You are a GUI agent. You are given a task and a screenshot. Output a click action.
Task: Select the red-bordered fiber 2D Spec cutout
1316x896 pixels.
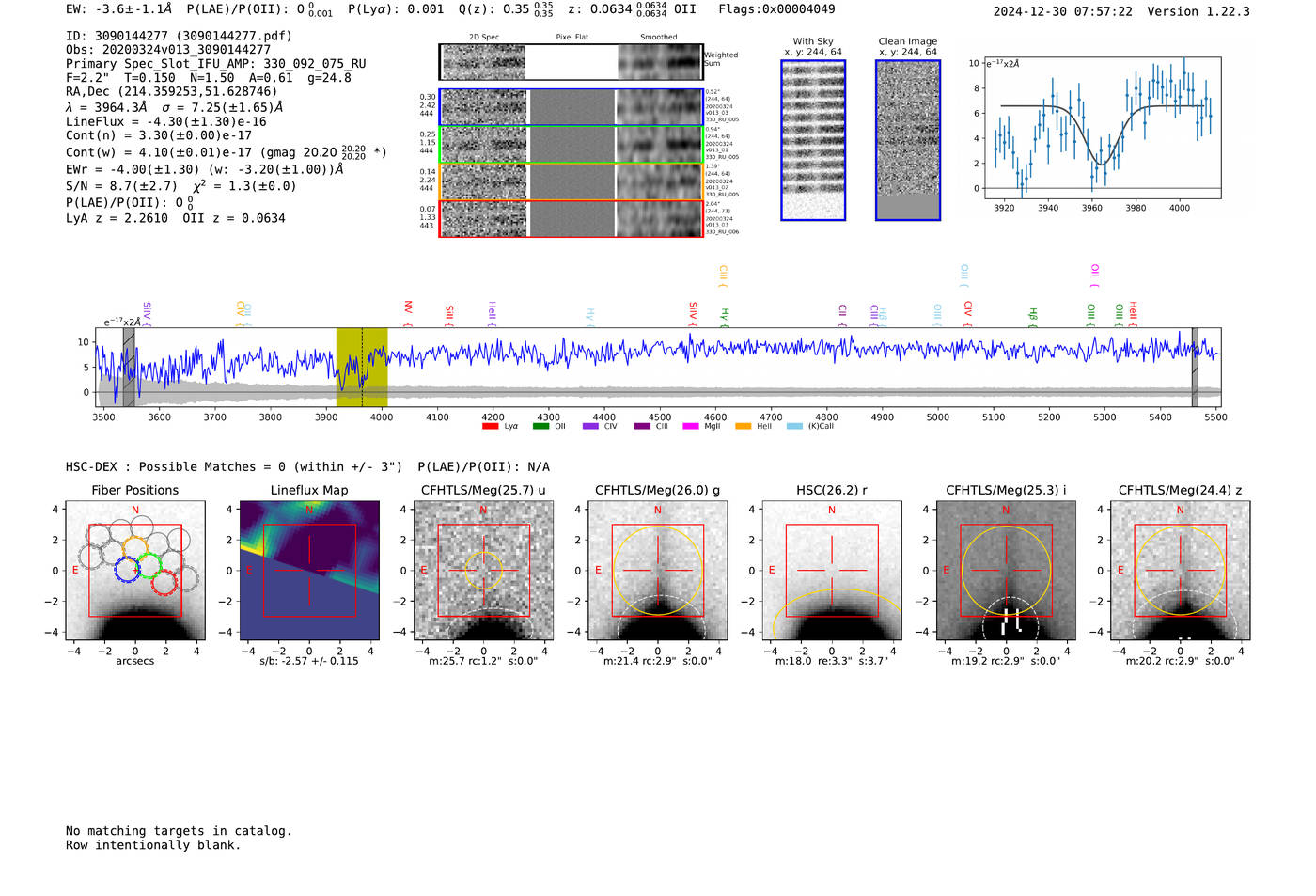point(484,219)
